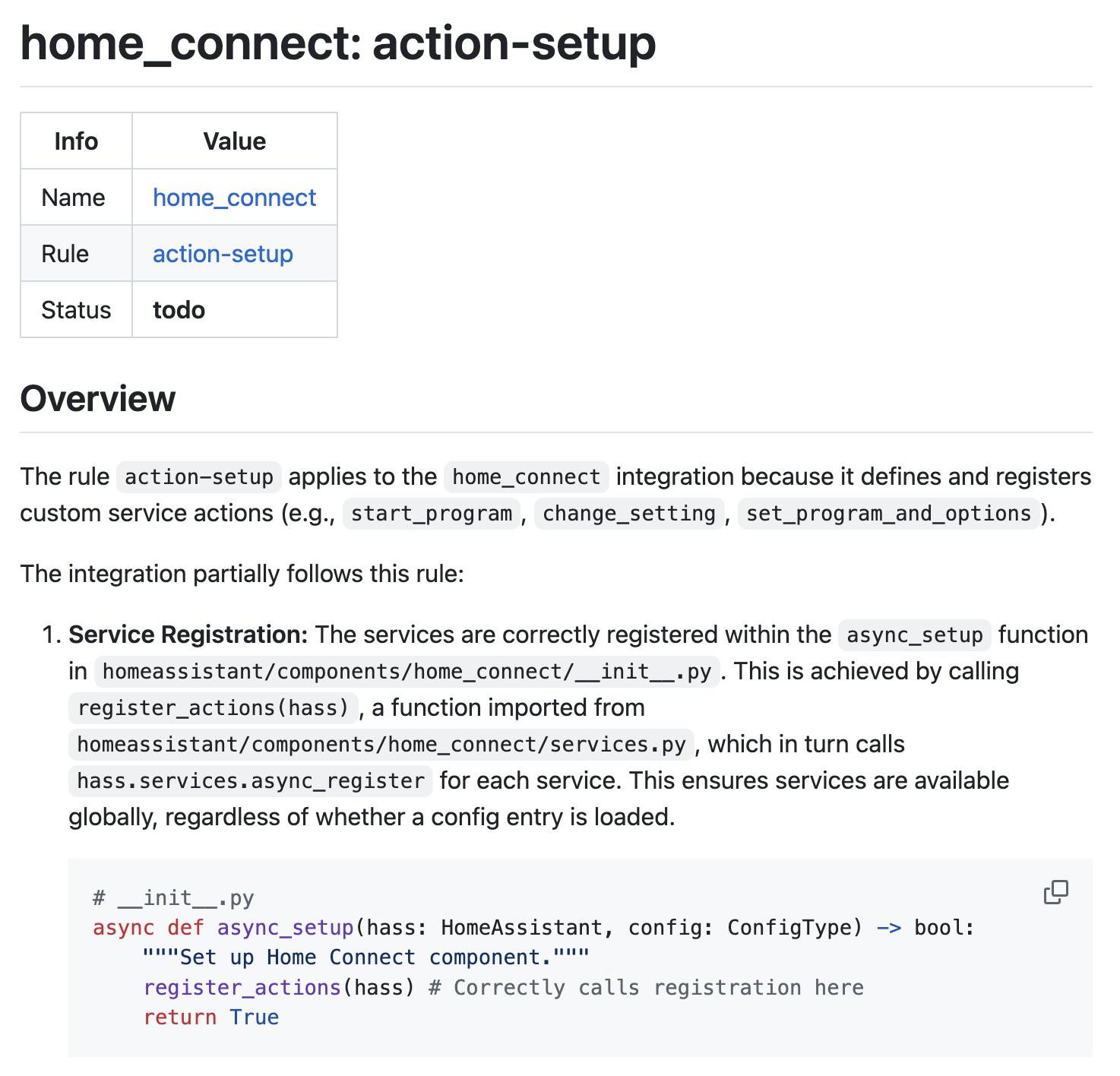1120x1076 pixels.
Task: Open the action-setup rule link
Action: pos(223,254)
